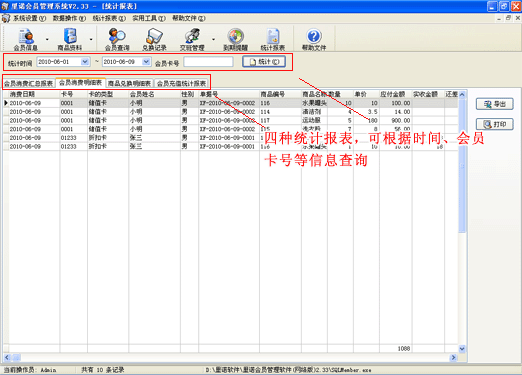This screenshot has width=522, height=375.
Task: Focus the 会员卡号 input field
Action: pyautogui.click(x=208, y=62)
